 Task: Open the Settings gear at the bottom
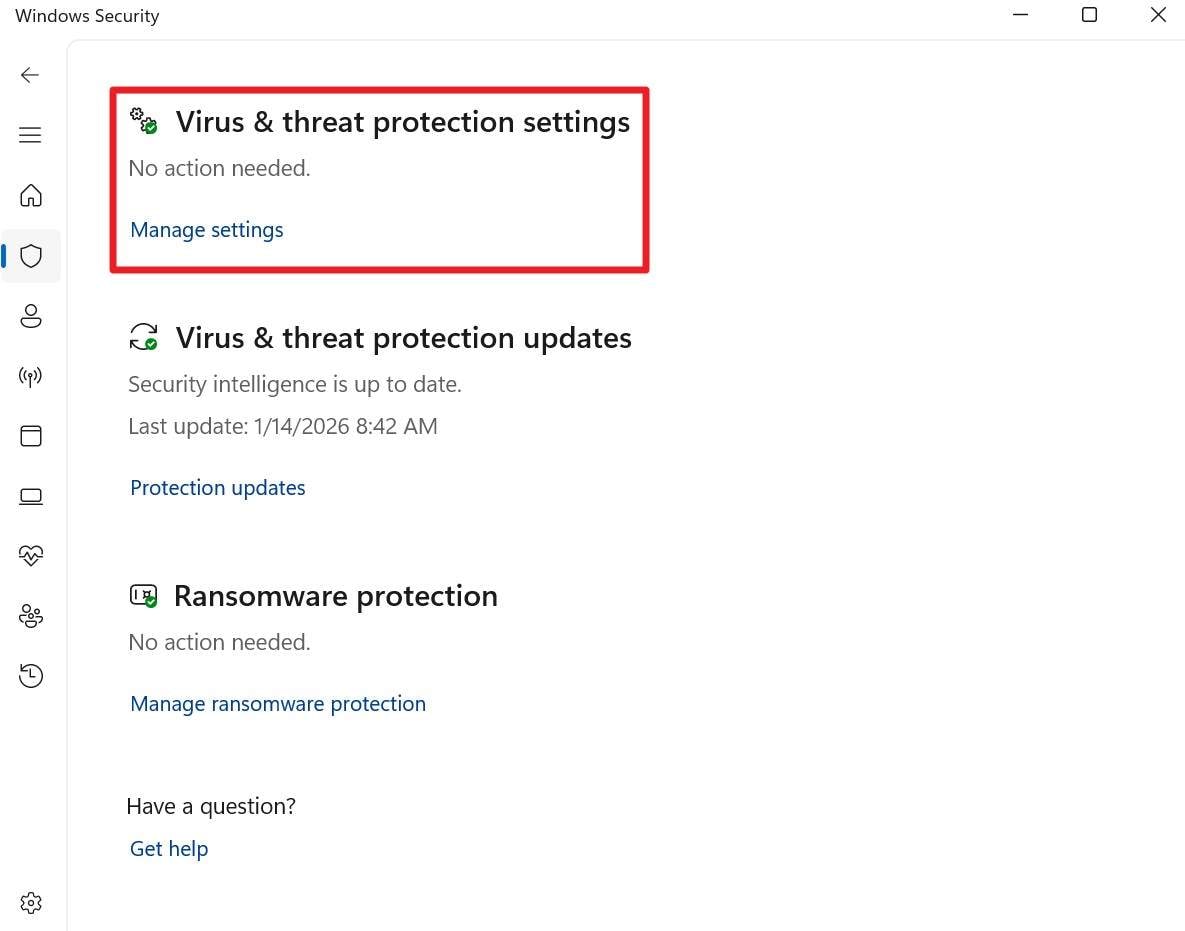coord(31,902)
